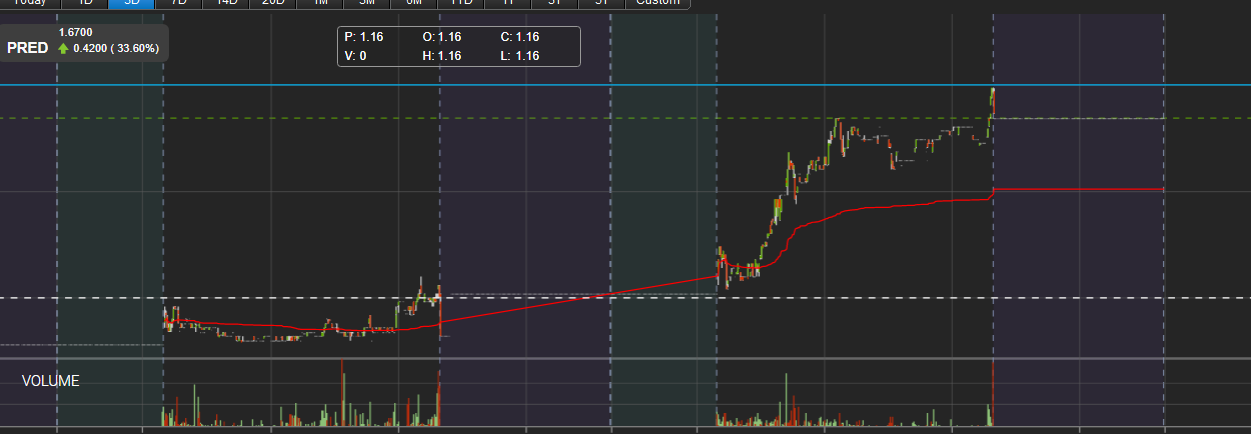Click the PRED ticker symbol label
Image resolution: width=1251 pixels, height=434 pixels.
click(x=27, y=47)
